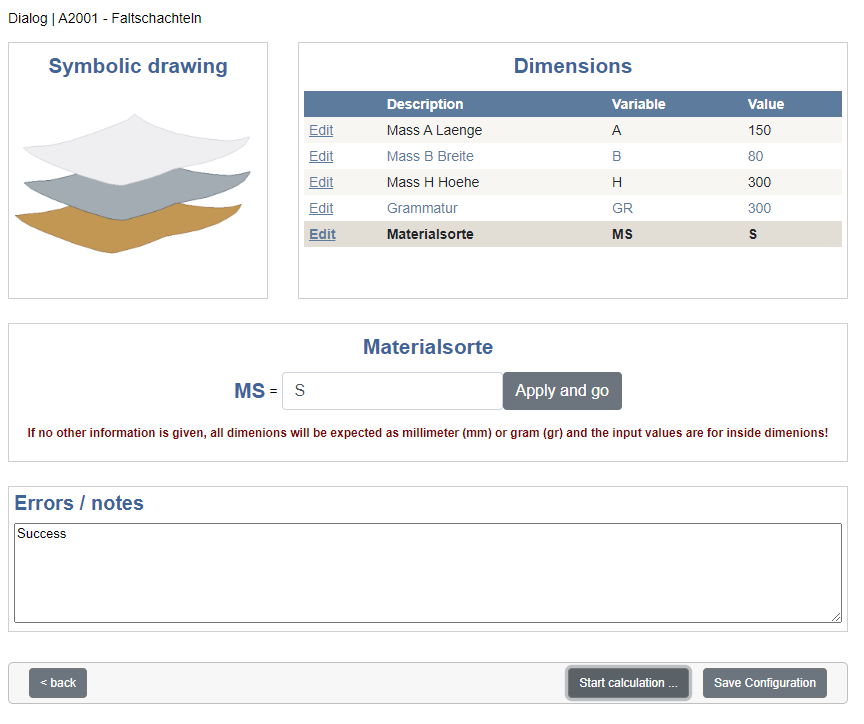864x724 pixels.
Task: Click the Variable column header
Action: 639,104
